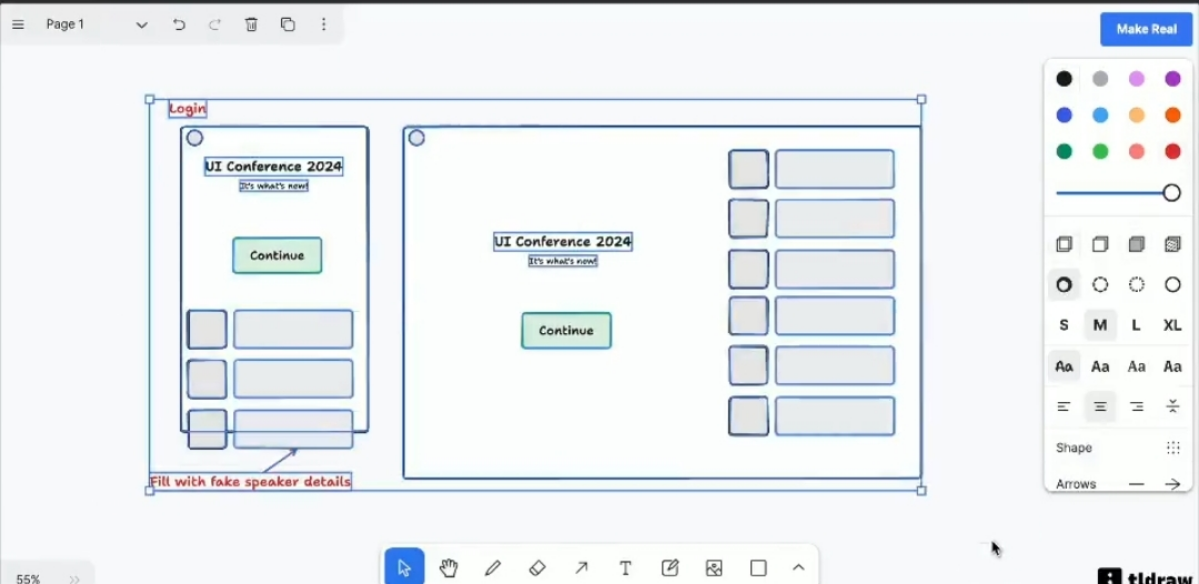Select medium size M option

[1100, 325]
